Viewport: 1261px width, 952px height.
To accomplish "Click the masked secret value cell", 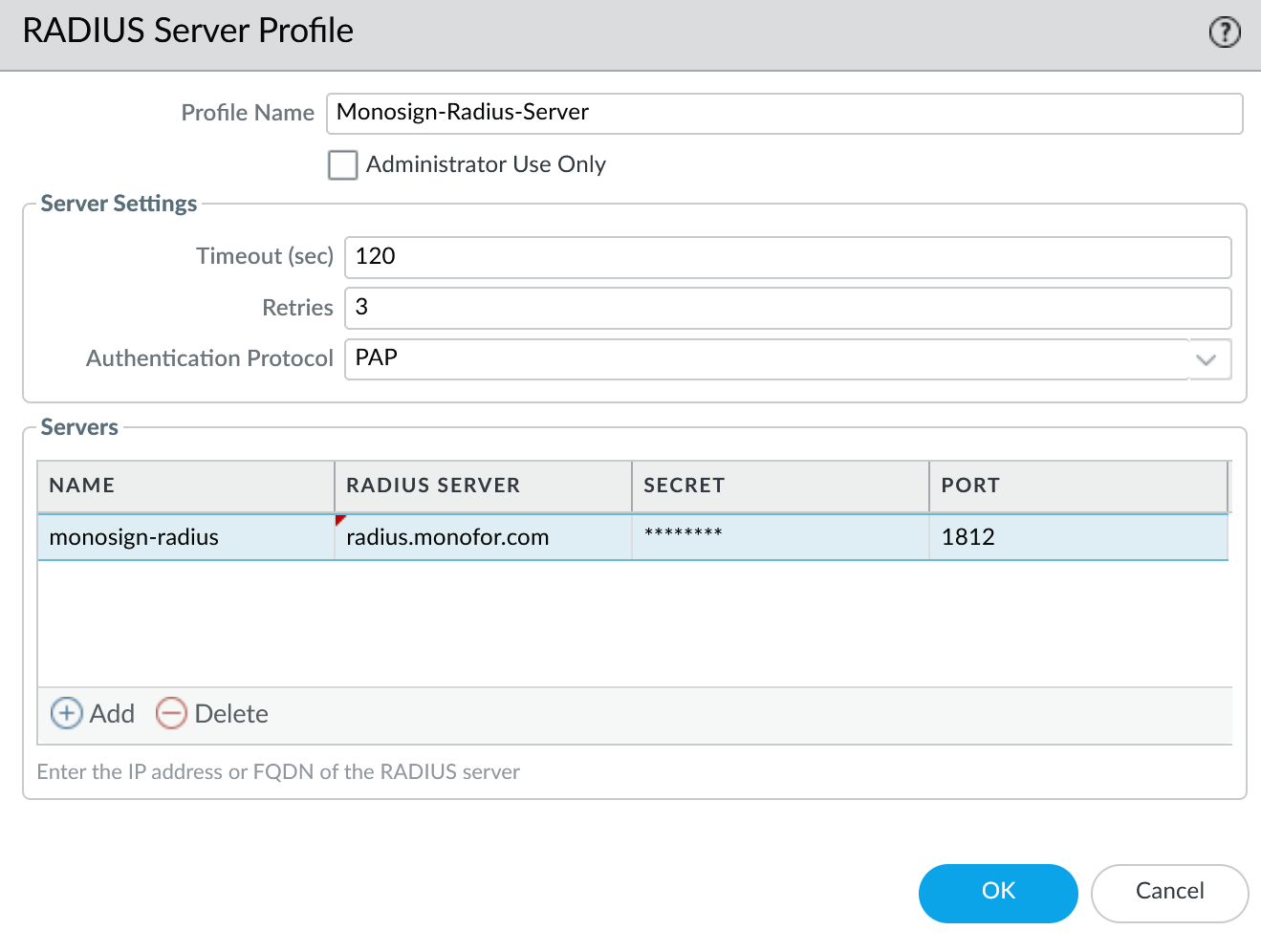I will pyautogui.click(x=780, y=537).
